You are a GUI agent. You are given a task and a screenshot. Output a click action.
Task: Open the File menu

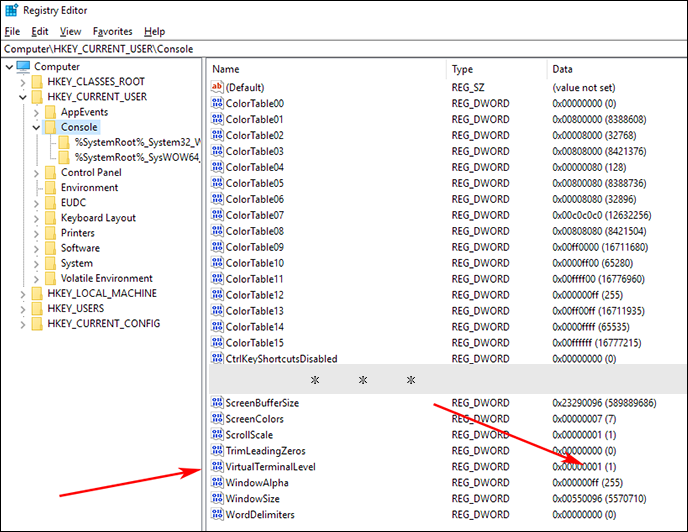click(12, 31)
